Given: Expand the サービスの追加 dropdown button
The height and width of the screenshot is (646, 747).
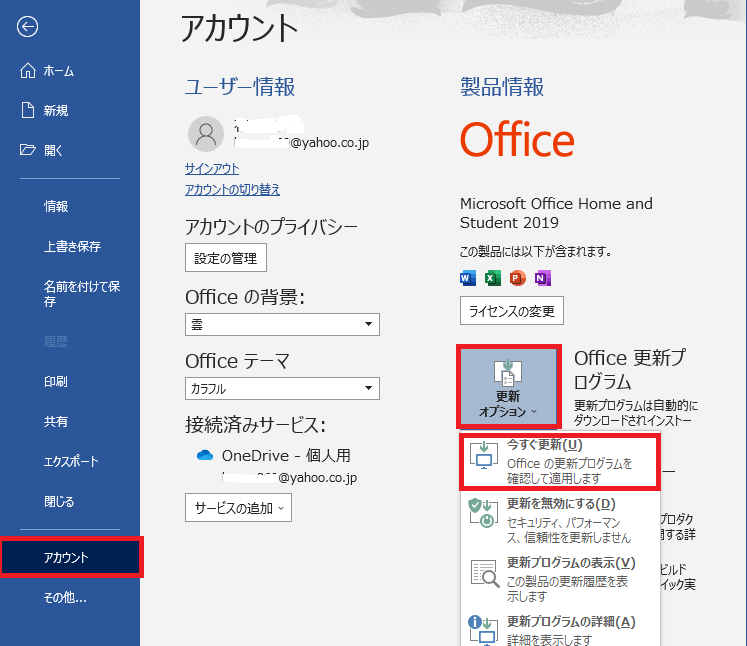Looking at the screenshot, I should 238,507.
